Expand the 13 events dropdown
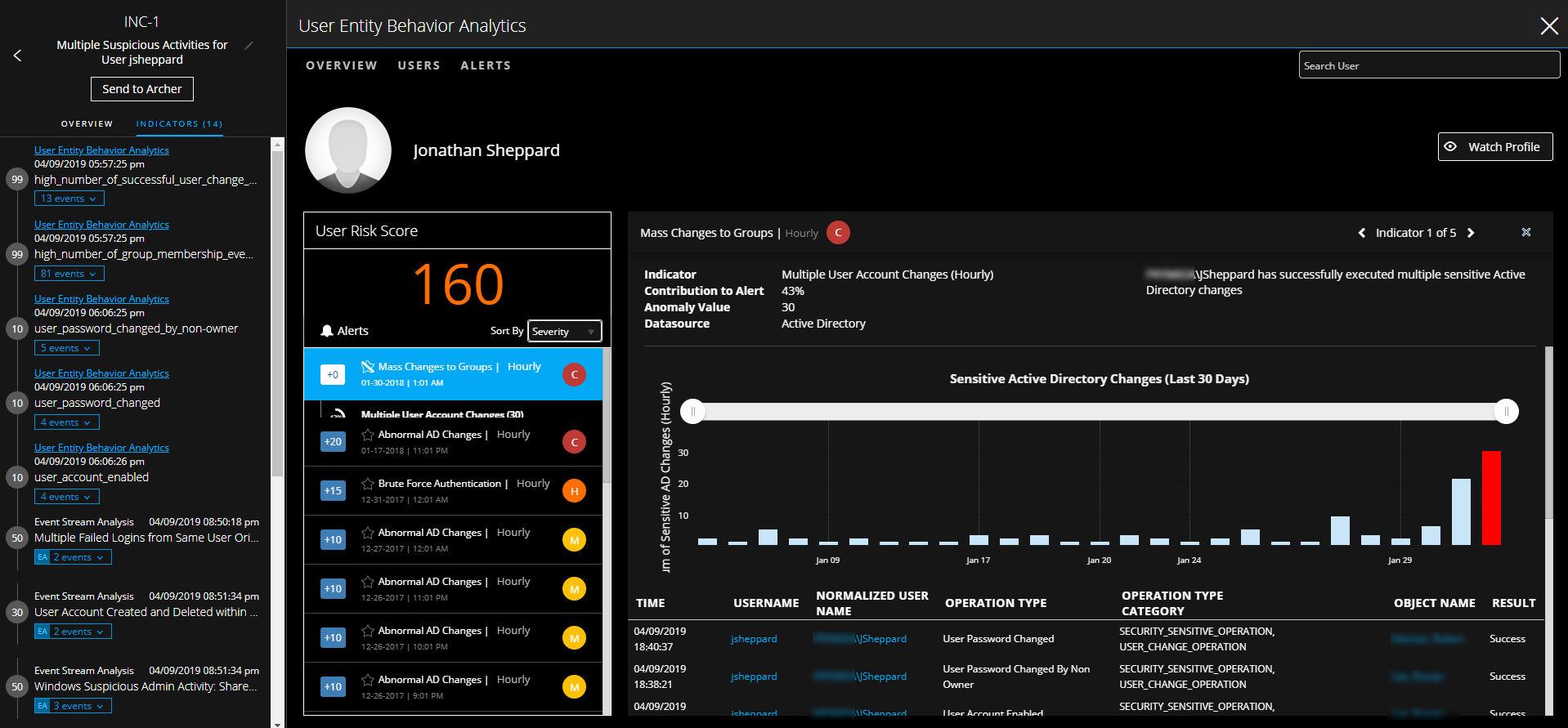 pos(69,199)
